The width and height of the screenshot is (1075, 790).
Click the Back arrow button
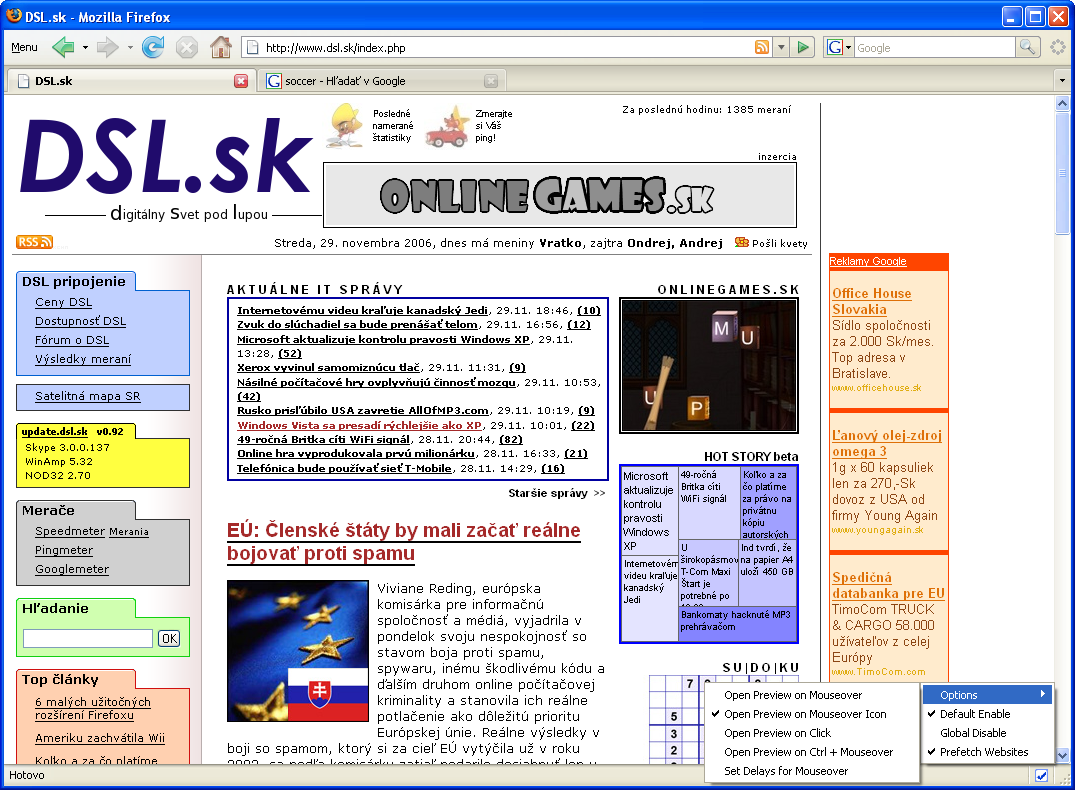click(63, 47)
